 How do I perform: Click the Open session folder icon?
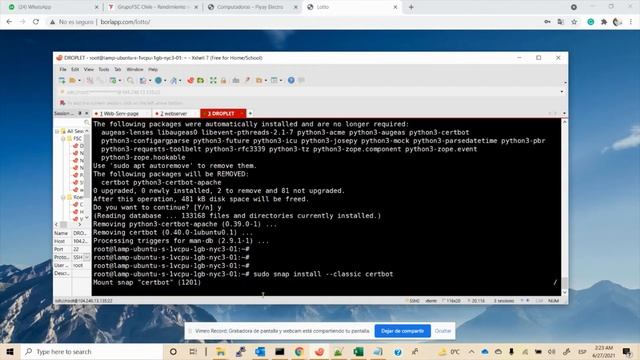(72, 80)
